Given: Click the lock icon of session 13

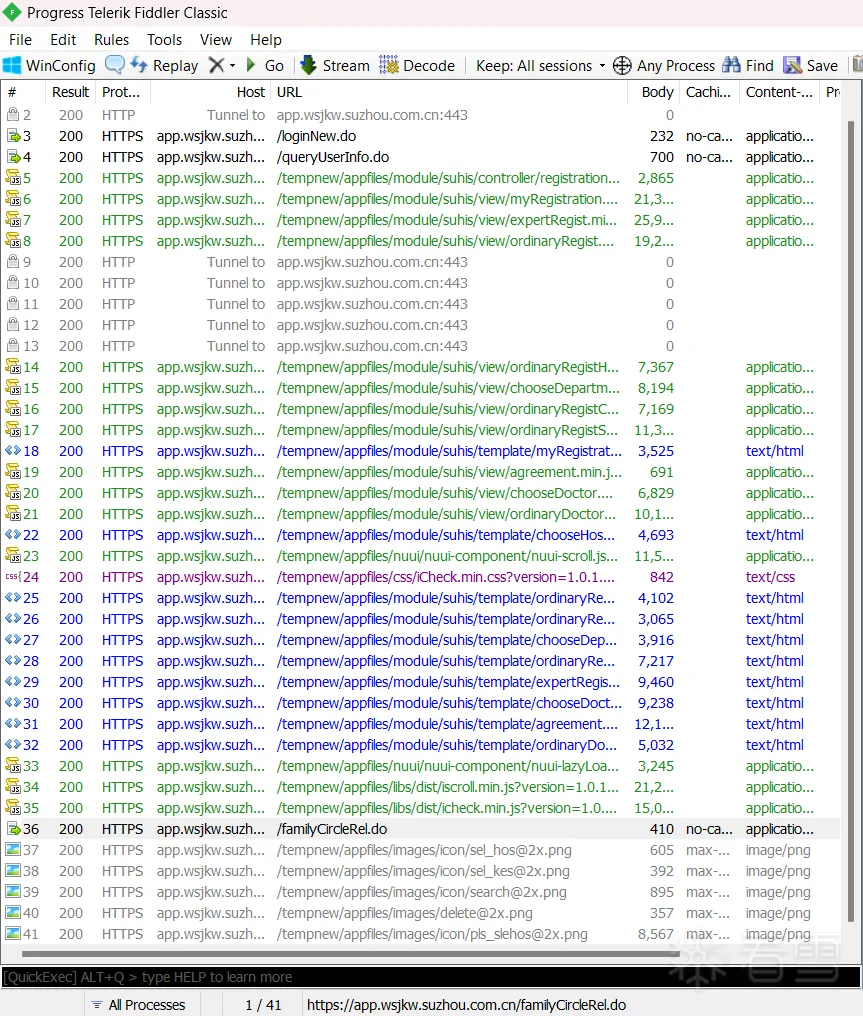Looking at the screenshot, I should [x=12, y=345].
